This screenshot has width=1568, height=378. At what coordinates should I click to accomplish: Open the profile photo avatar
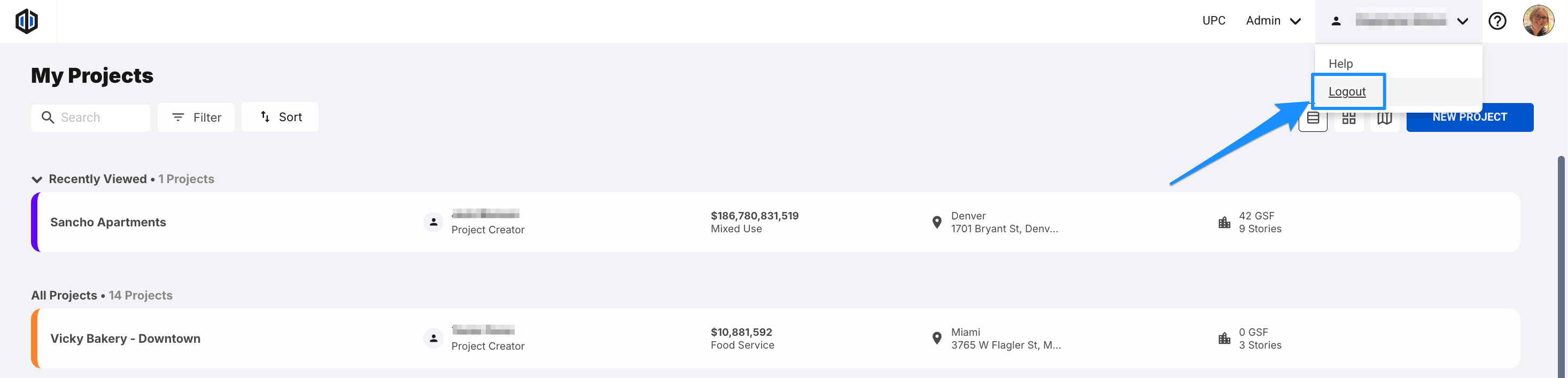click(x=1538, y=21)
